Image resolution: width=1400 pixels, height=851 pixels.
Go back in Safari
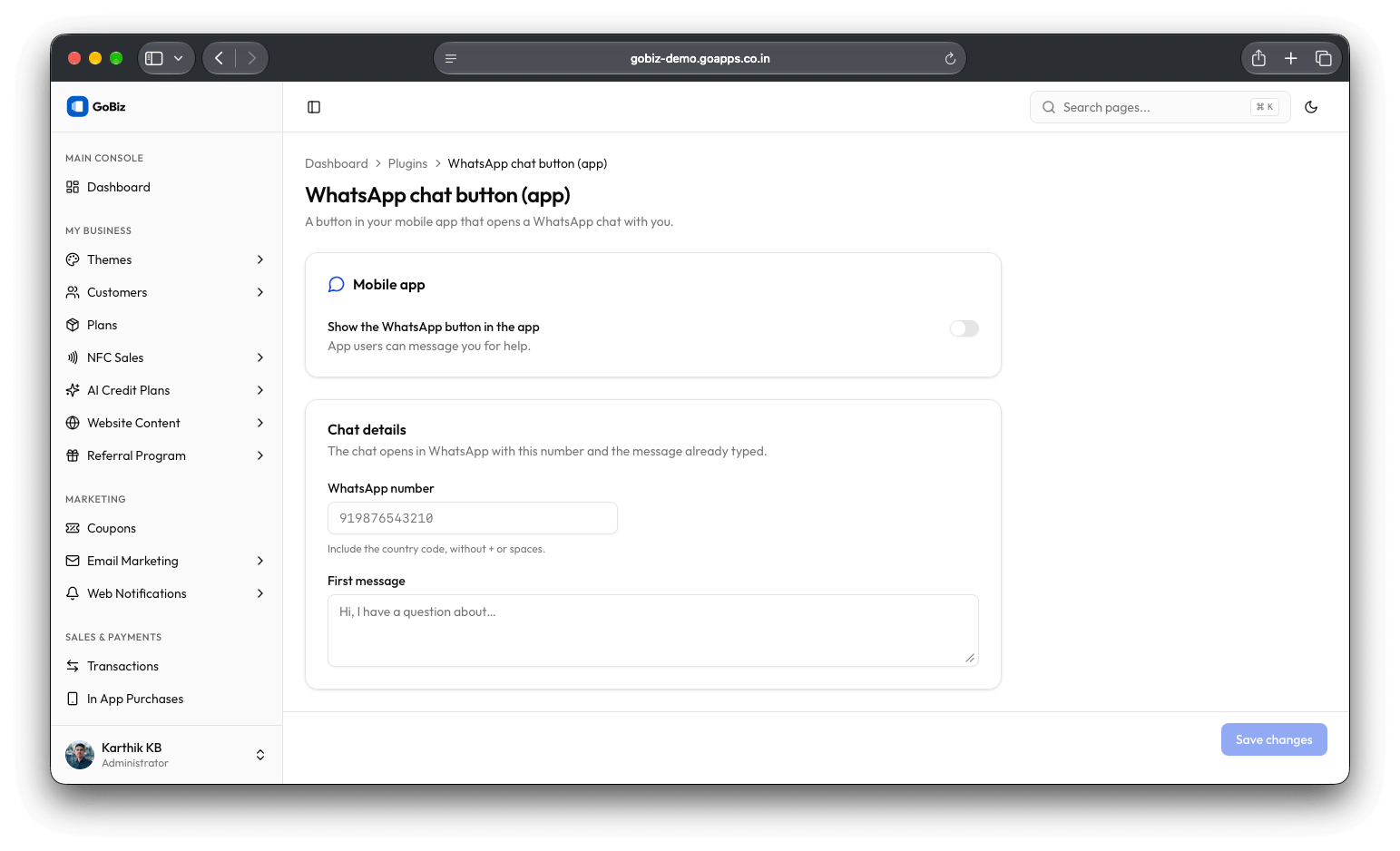[219, 58]
